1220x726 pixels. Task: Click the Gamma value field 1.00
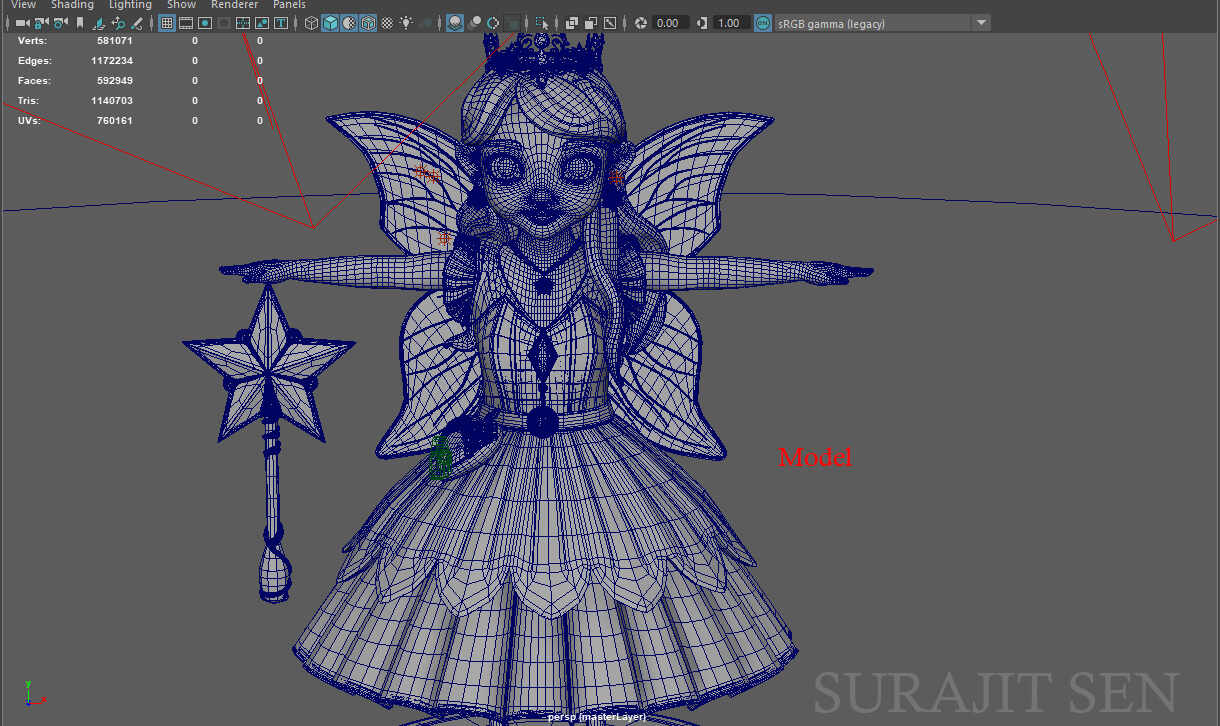[x=730, y=22]
